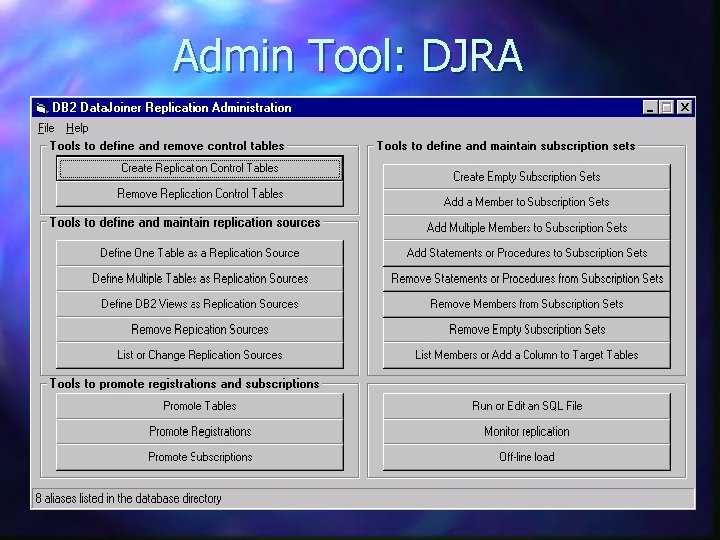The height and width of the screenshot is (540, 720).
Task: Click the window title 'DB2 DataJoiner Replication Administration'
Action: coord(172,108)
